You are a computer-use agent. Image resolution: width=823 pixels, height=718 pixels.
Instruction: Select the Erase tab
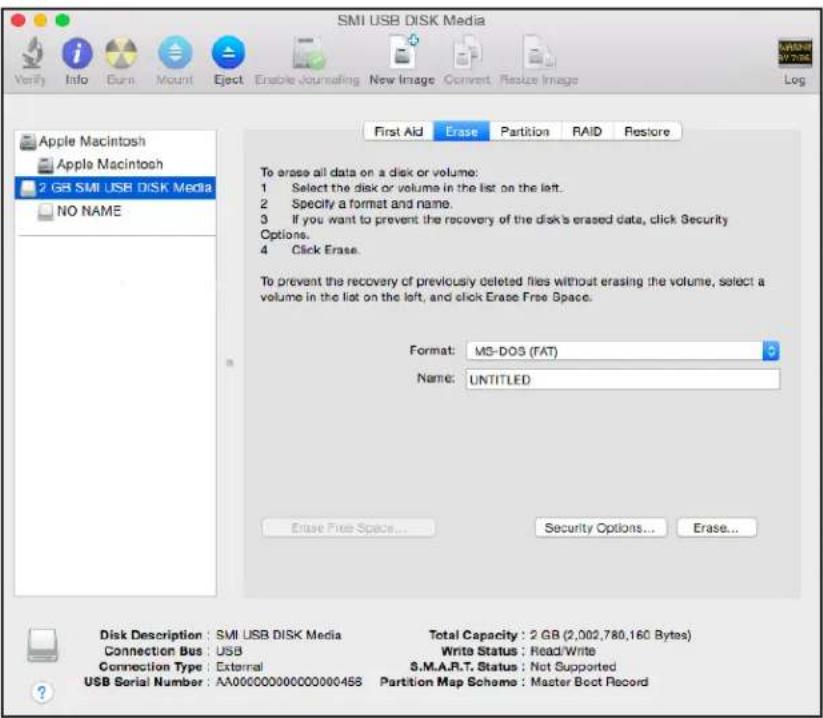point(461,131)
